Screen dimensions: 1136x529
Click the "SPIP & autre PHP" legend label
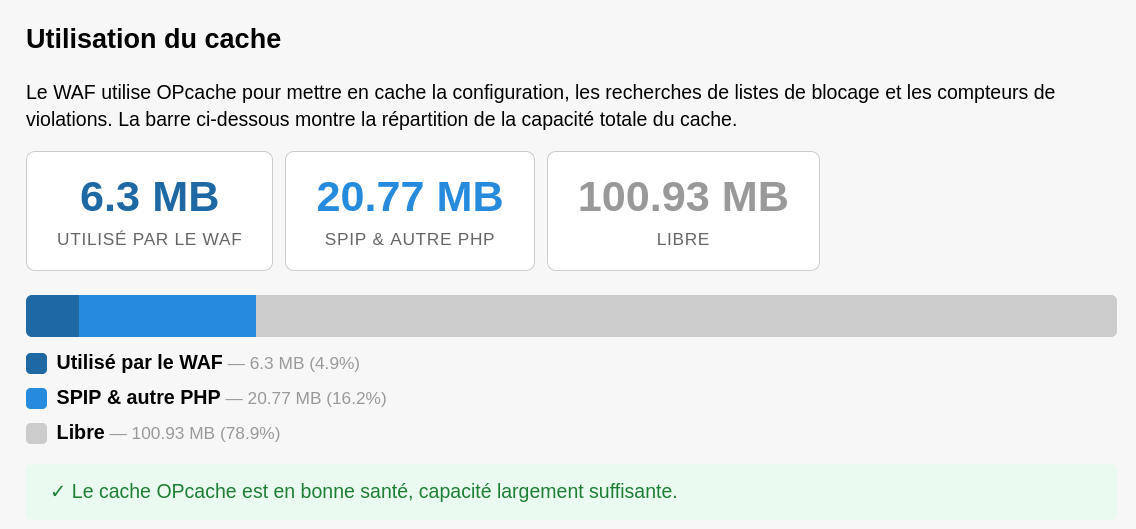[138, 398]
